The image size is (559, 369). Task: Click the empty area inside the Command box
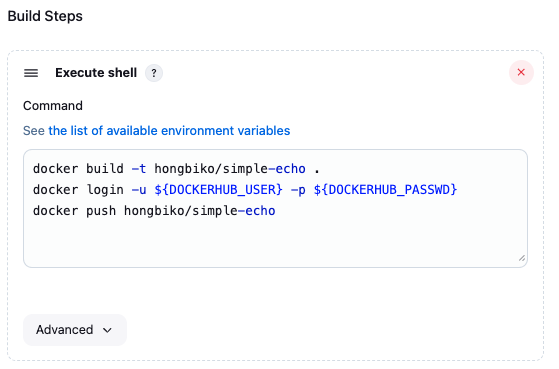coord(275,241)
